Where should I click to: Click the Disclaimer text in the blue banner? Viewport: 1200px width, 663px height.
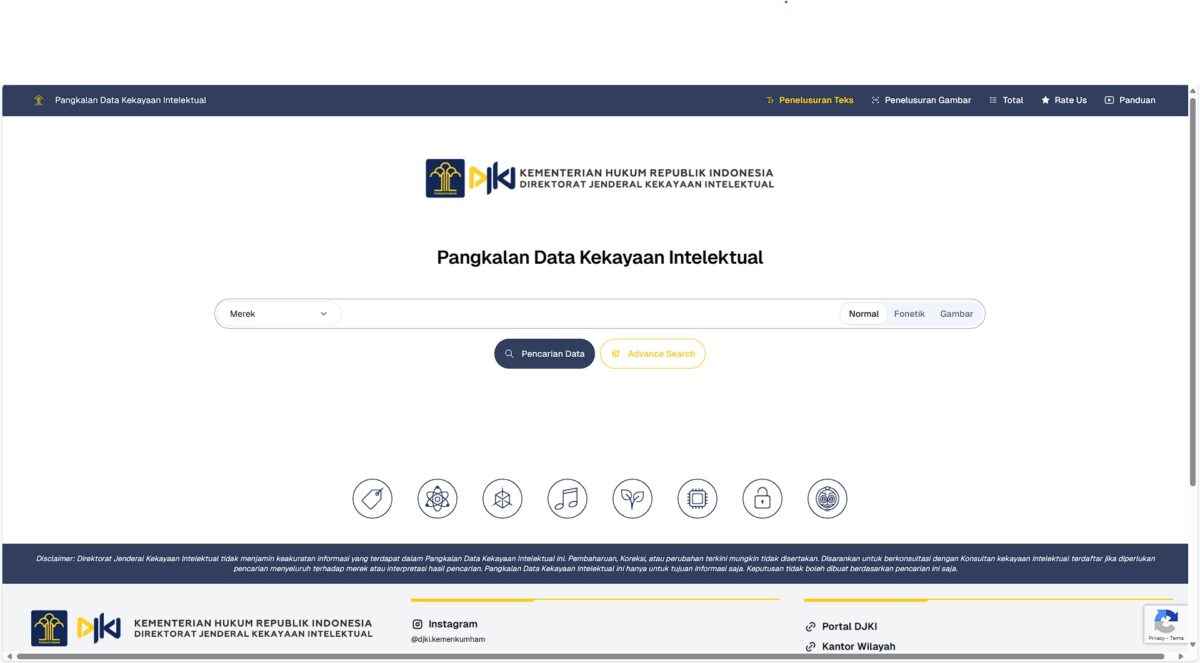point(596,563)
